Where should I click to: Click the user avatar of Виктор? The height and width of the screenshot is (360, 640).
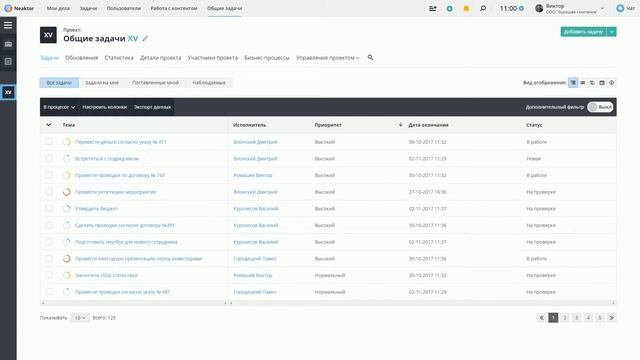(x=539, y=8)
